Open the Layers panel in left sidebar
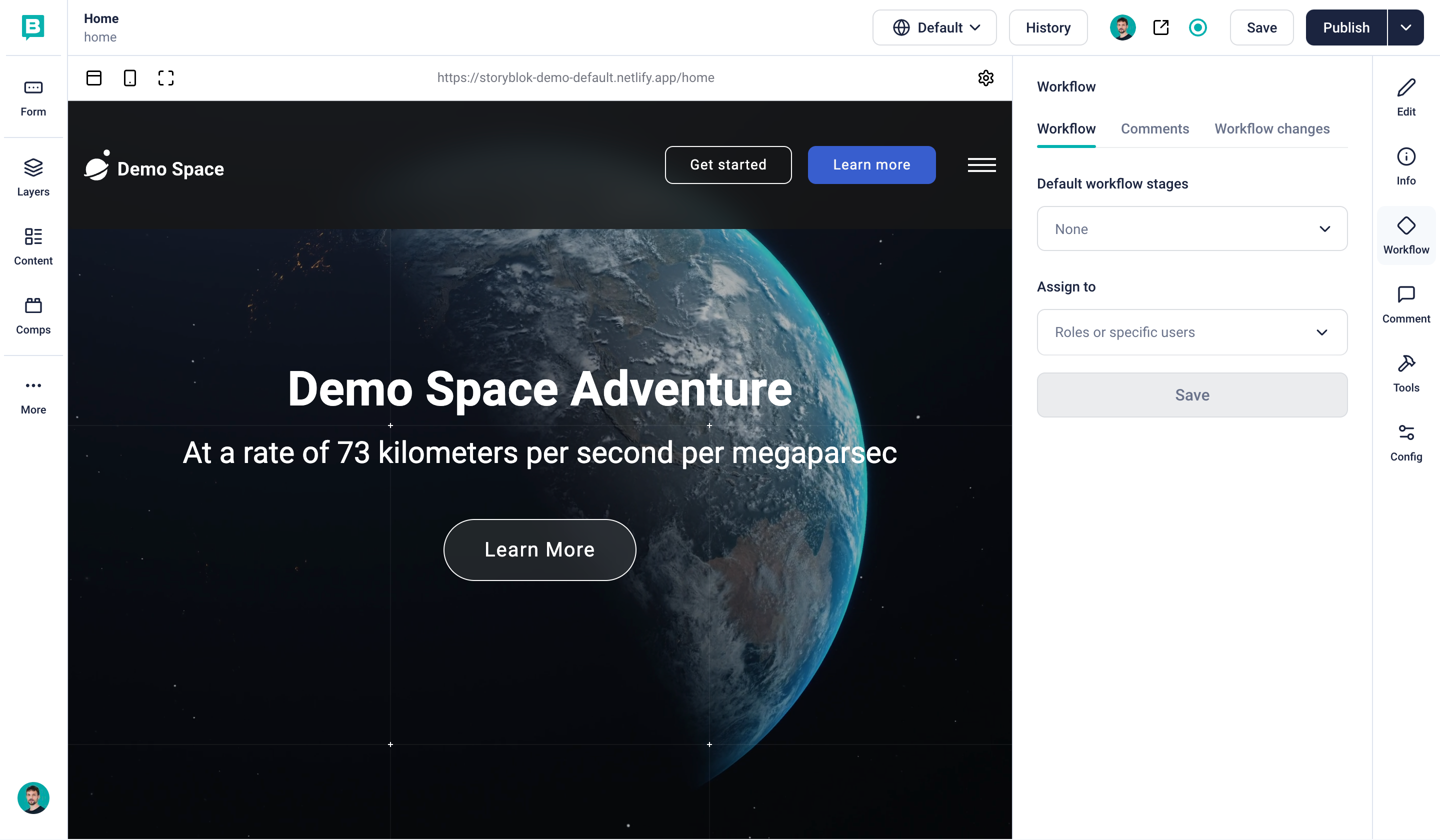This screenshot has height=840, width=1440. [x=33, y=177]
